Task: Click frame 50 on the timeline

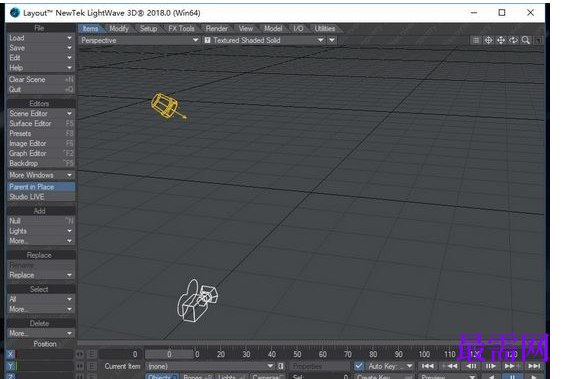Action: tap(297, 354)
